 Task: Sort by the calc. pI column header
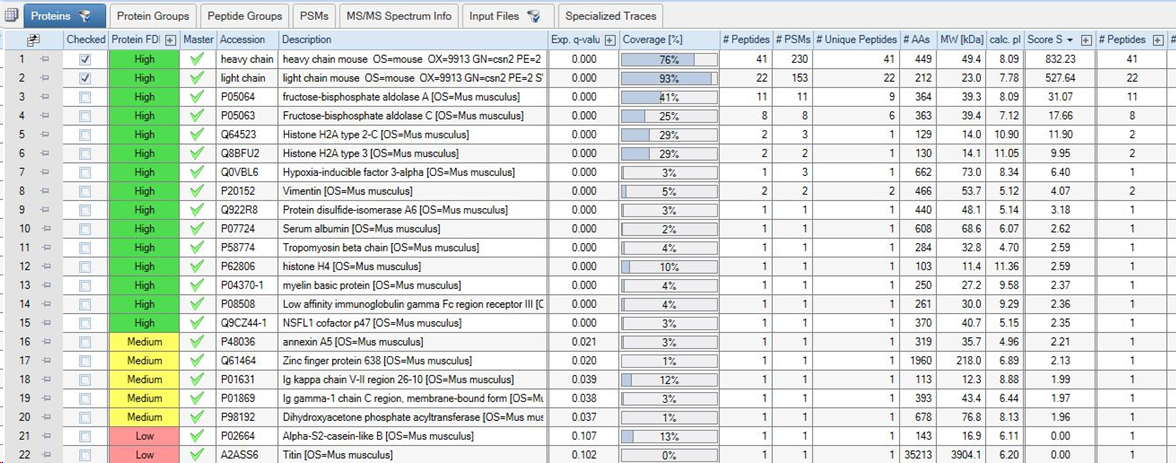1005,39
